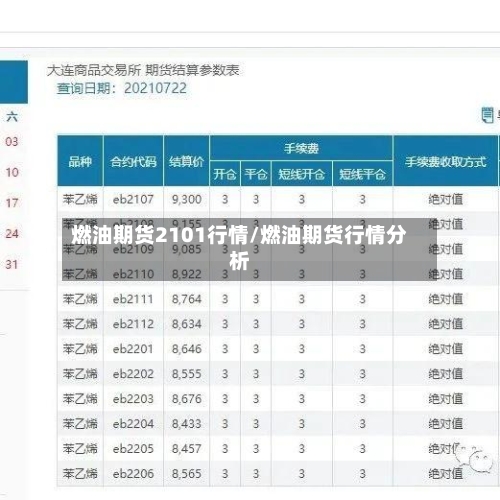Click the 结算价 column header
The height and width of the screenshot is (500, 500).
(x=186, y=162)
